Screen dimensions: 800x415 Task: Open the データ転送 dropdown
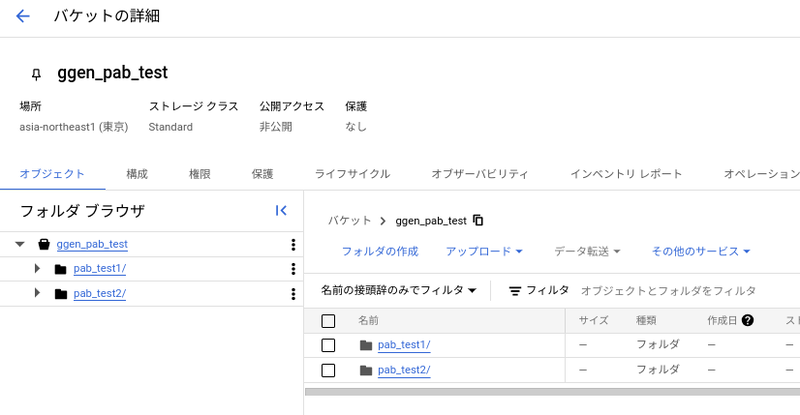coord(587,251)
